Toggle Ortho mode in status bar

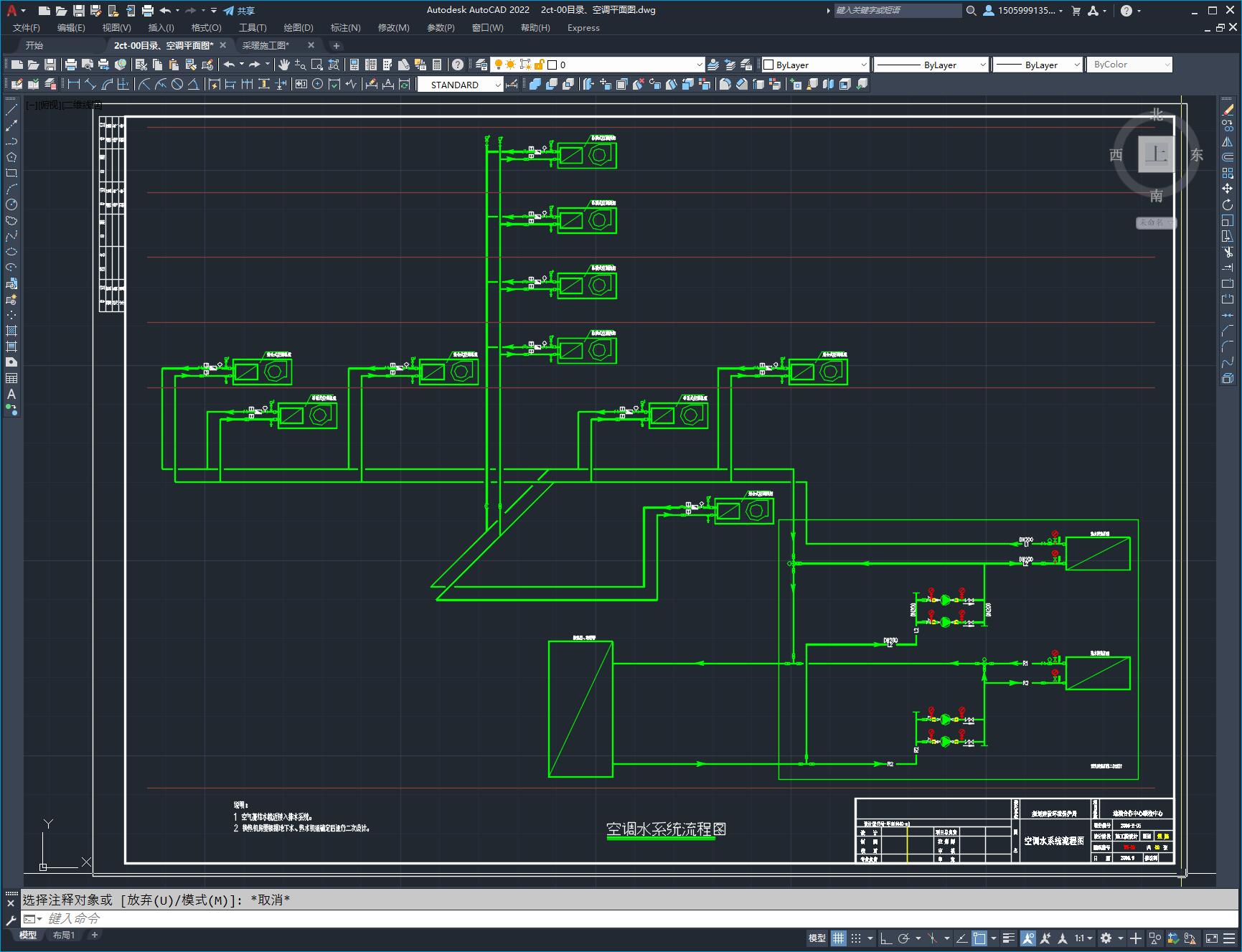(x=886, y=938)
